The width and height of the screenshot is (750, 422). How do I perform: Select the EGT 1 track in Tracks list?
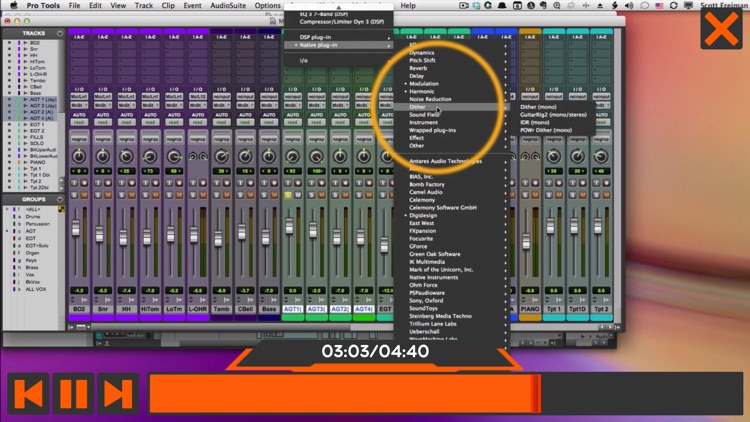[x=36, y=123]
